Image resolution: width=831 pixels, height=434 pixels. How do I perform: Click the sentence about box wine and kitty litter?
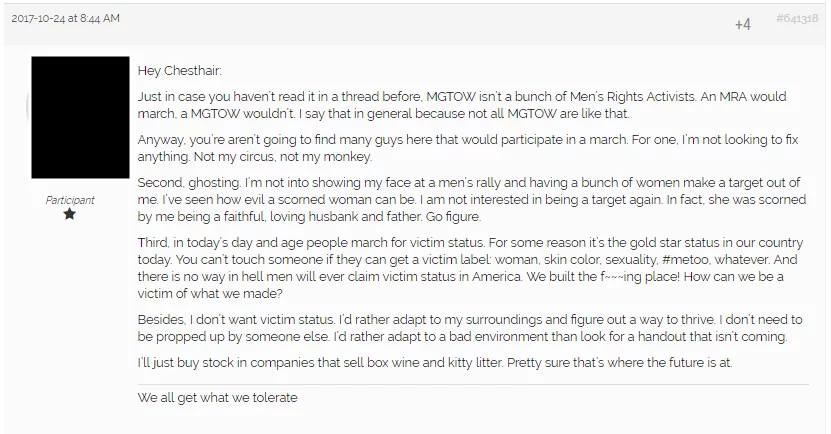pos(434,362)
